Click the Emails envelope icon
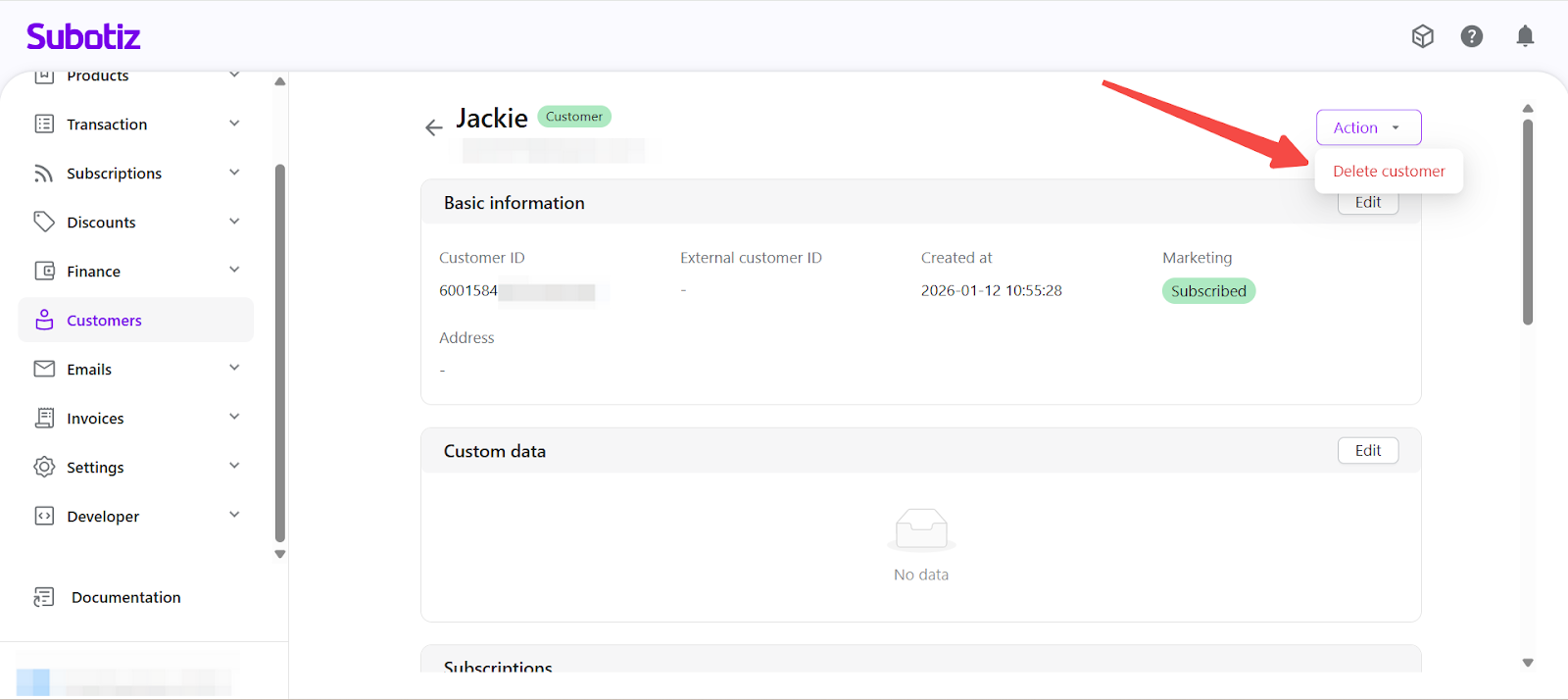The height and width of the screenshot is (700, 1568). click(x=44, y=369)
